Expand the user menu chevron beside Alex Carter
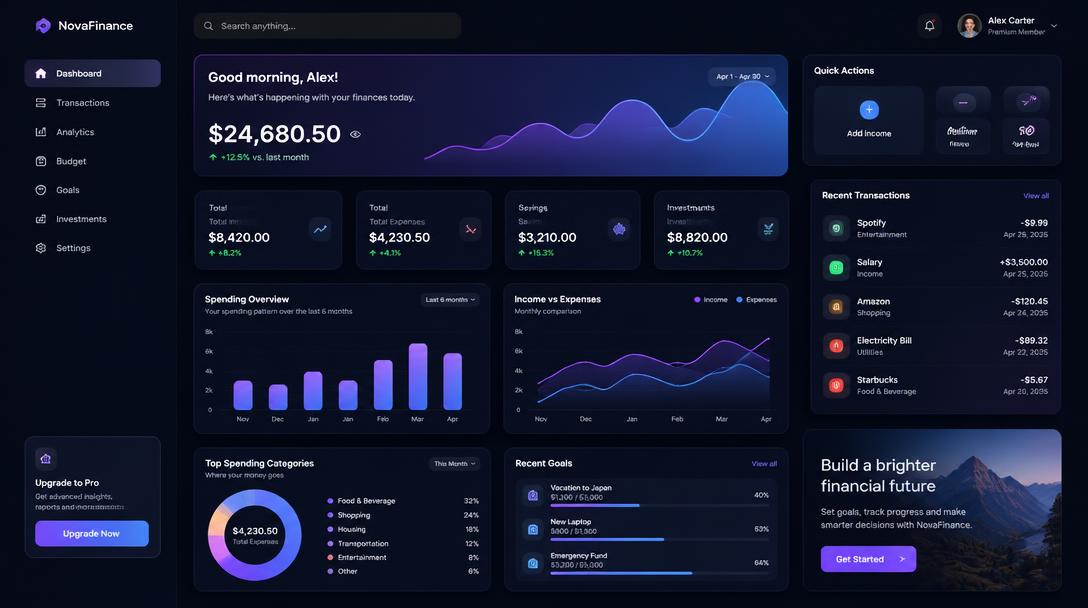Screen dimensions: 1088x608 pos(1054,26)
